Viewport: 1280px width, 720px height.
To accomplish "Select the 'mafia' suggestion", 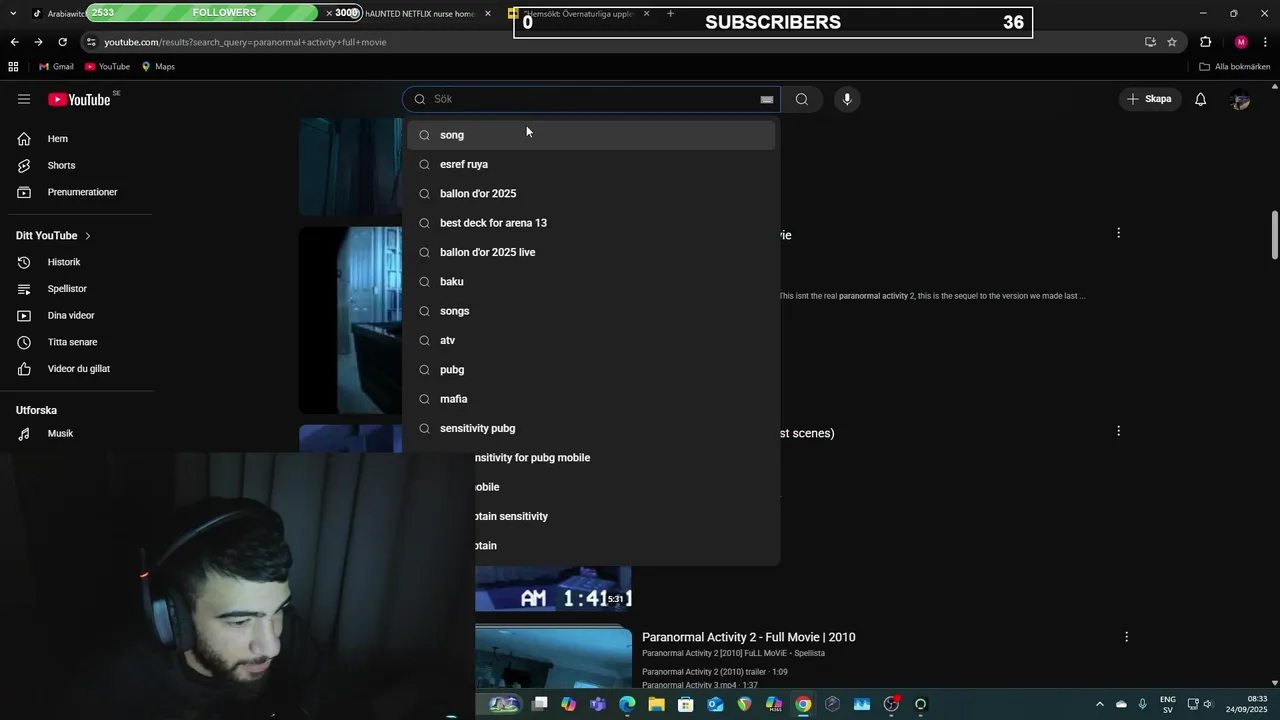I will [591, 399].
